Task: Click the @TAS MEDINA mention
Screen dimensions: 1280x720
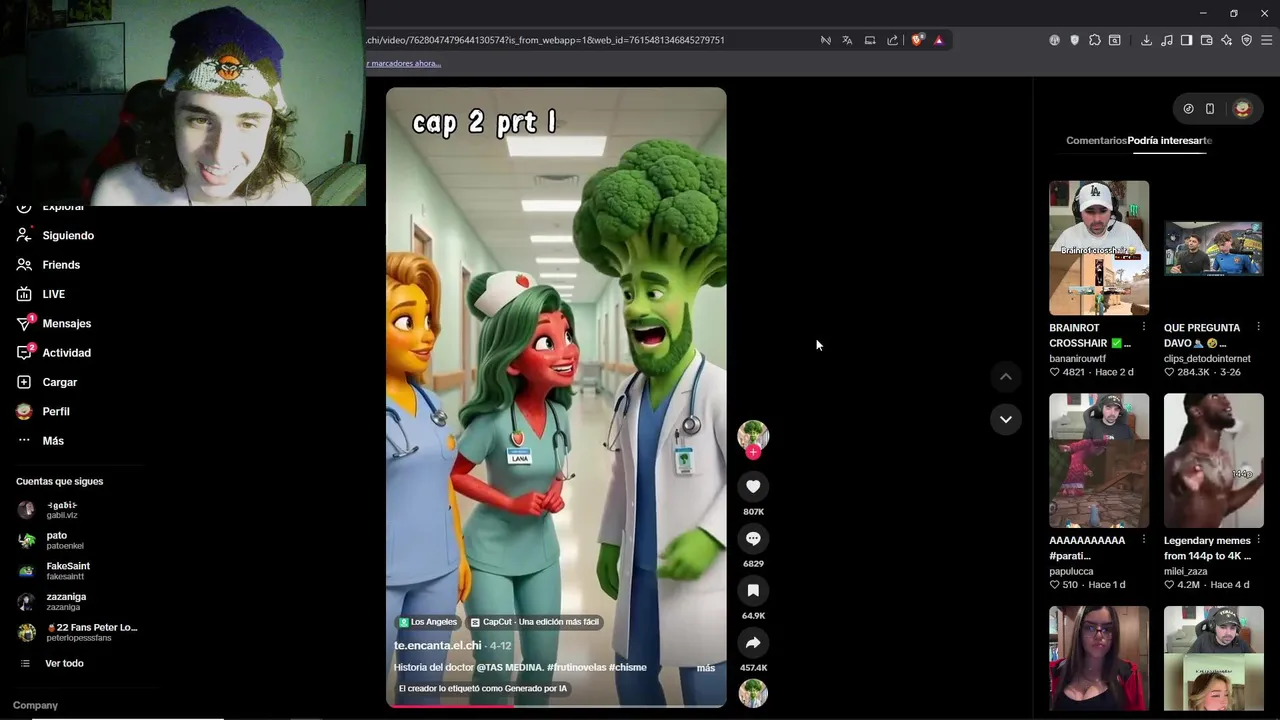Action: (x=510, y=668)
